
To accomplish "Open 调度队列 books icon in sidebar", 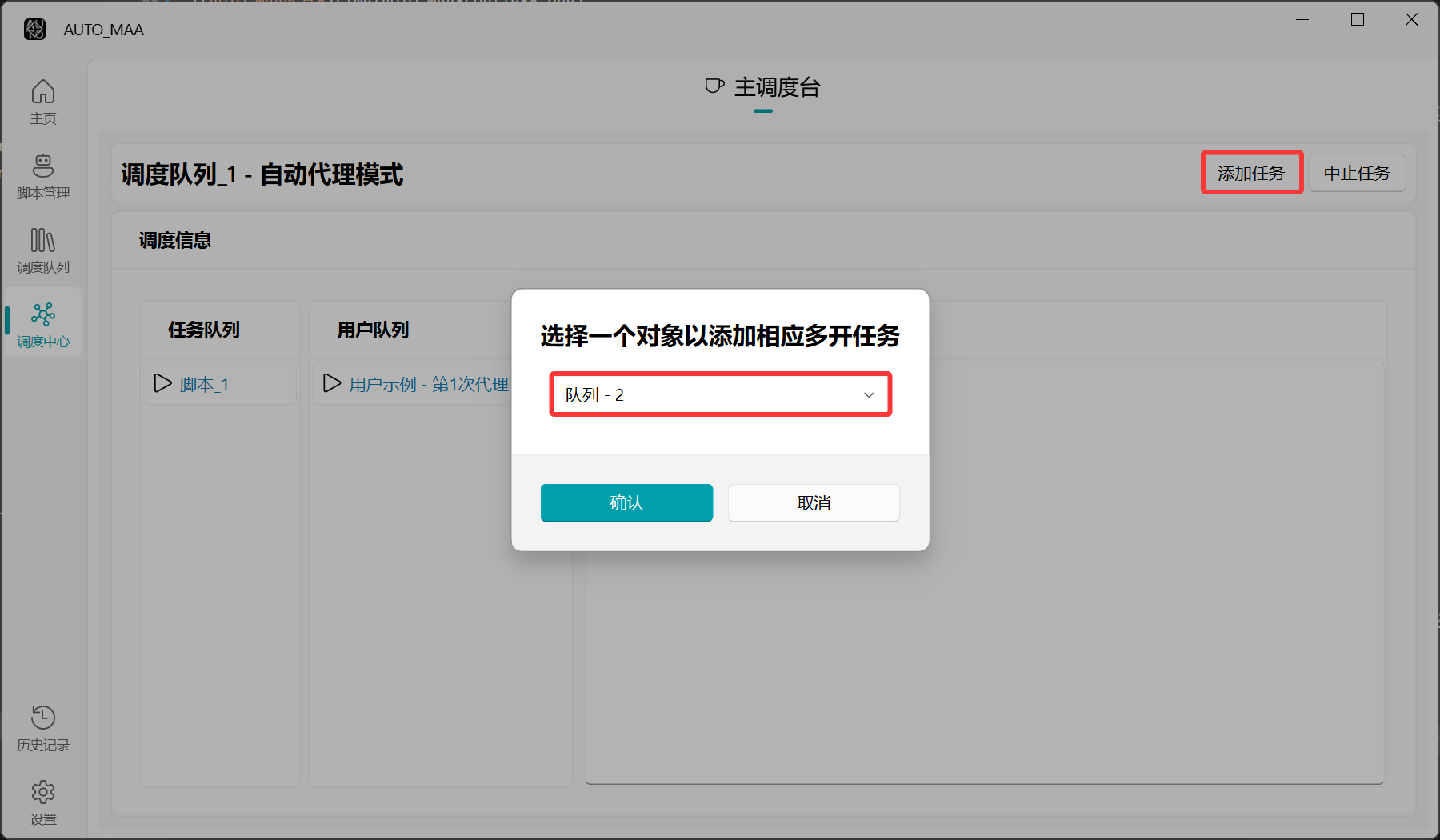I will click(43, 241).
